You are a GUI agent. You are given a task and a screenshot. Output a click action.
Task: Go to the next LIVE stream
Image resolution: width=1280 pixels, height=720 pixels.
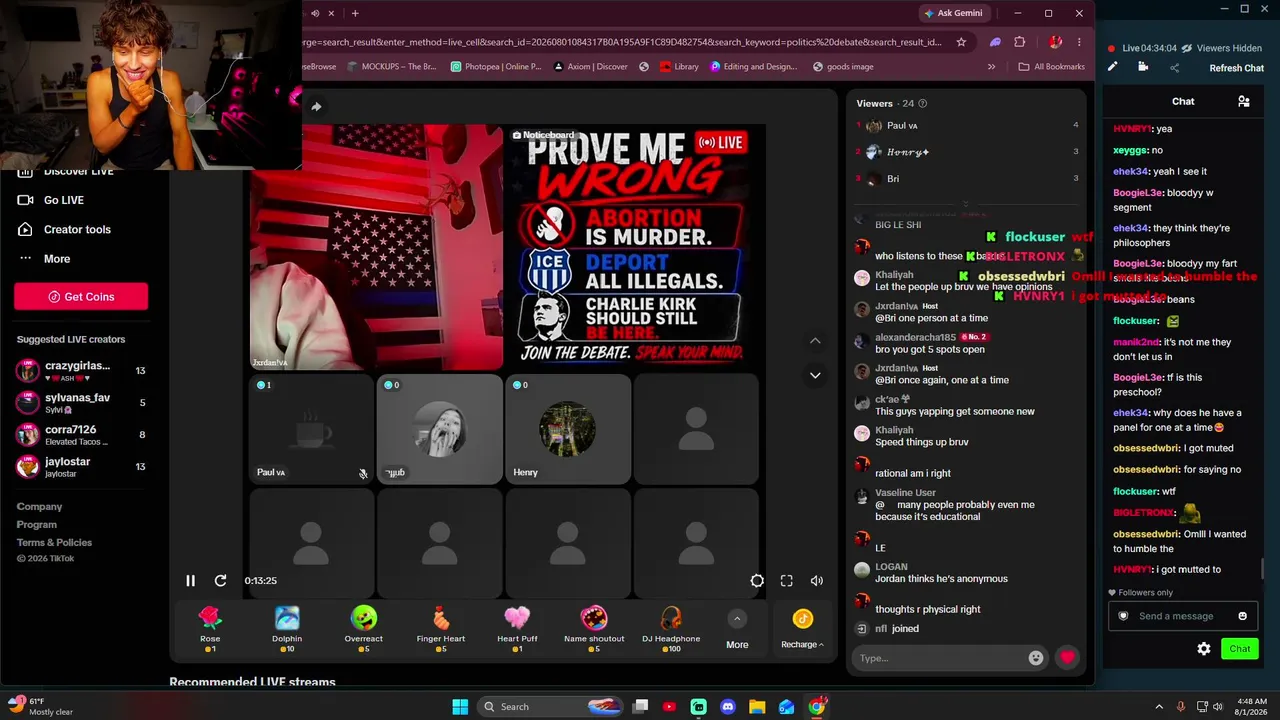[815, 375]
